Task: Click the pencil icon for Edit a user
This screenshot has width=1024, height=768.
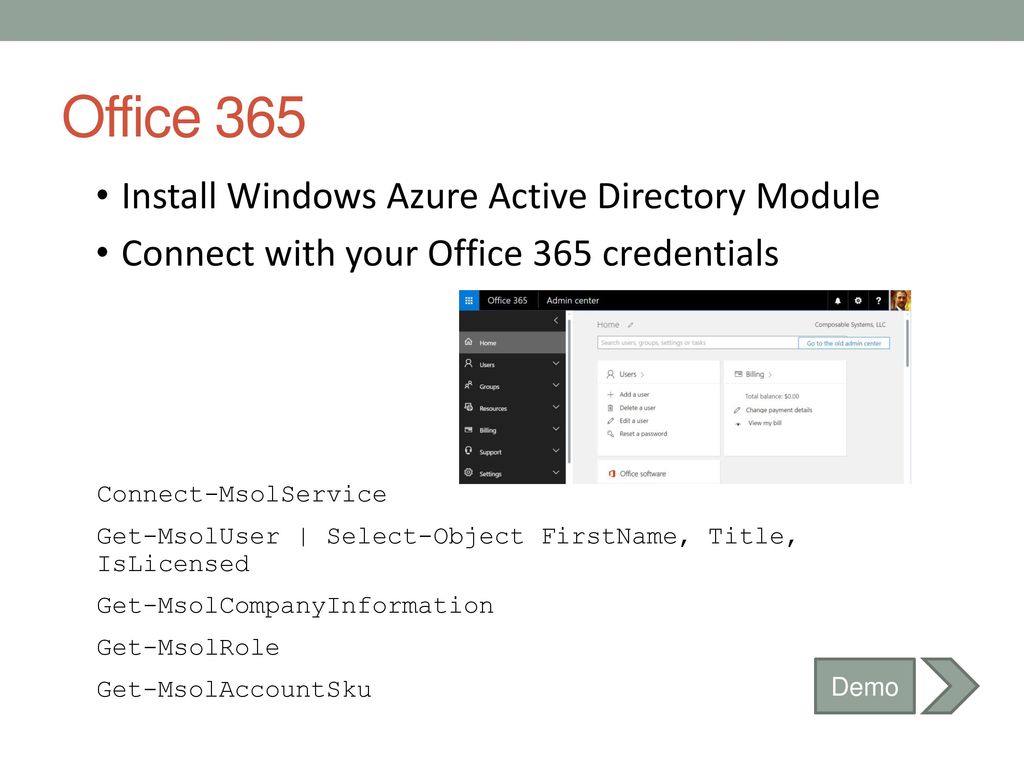Action: (611, 421)
